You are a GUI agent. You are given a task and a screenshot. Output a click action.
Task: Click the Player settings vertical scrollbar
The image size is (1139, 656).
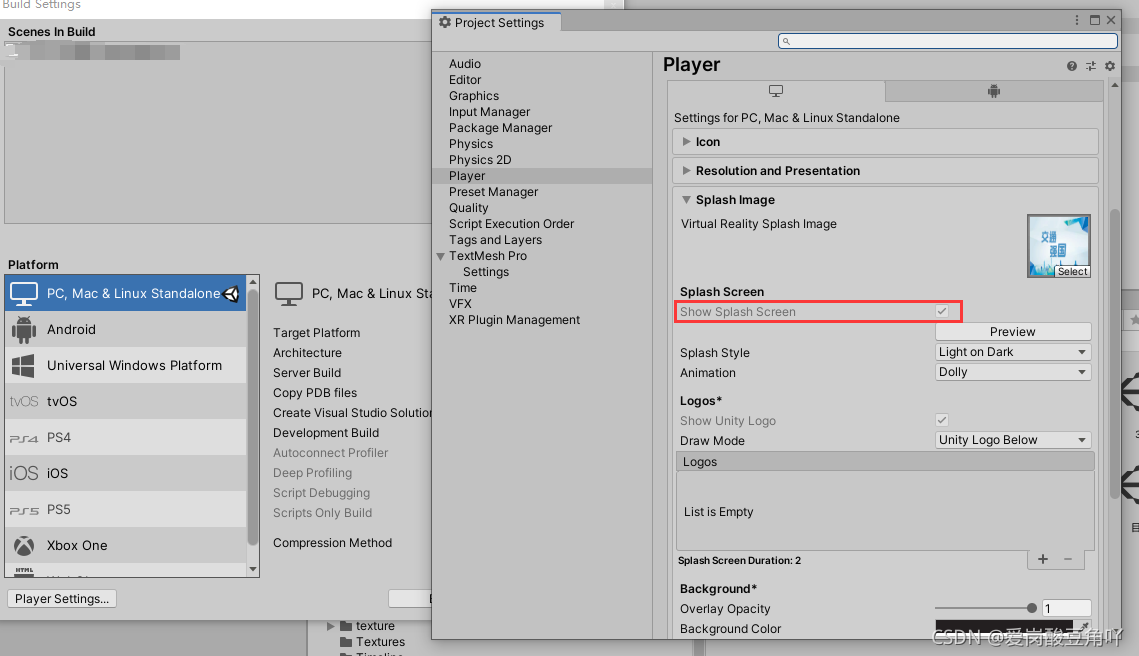[1115, 354]
